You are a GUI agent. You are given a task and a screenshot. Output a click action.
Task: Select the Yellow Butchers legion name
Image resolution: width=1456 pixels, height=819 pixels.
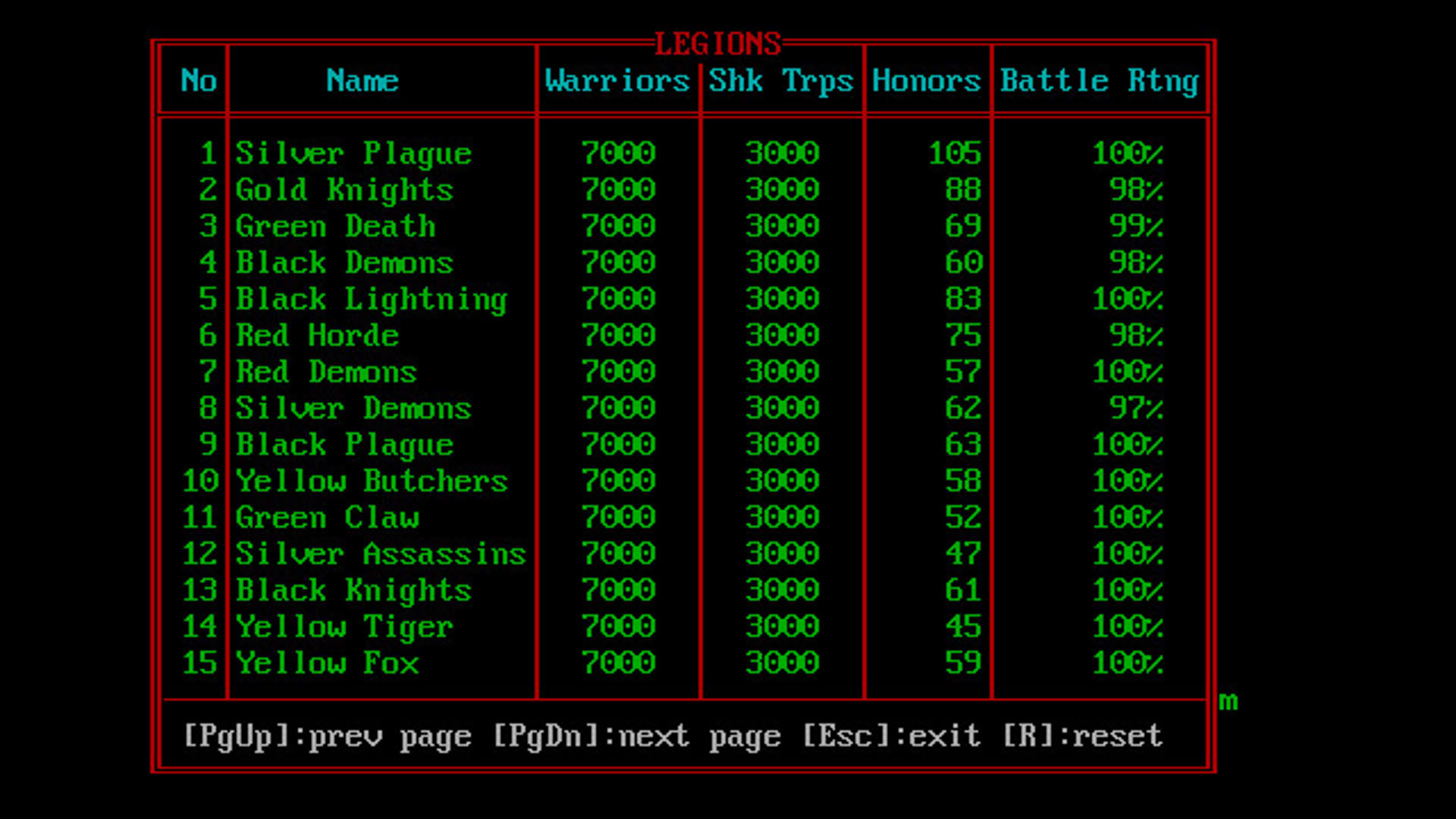tap(372, 482)
